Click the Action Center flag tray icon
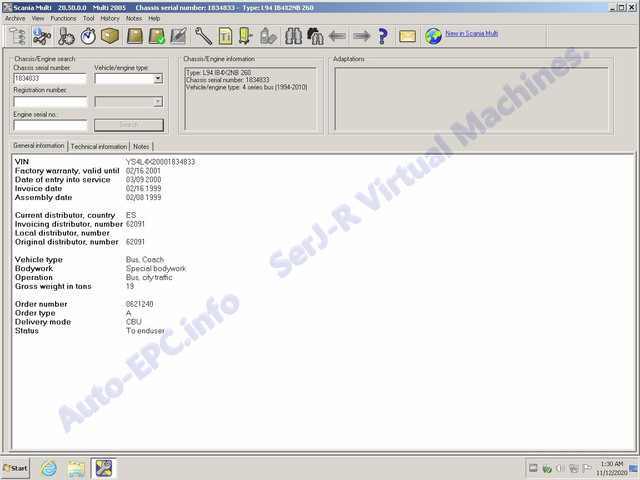 coord(587,468)
